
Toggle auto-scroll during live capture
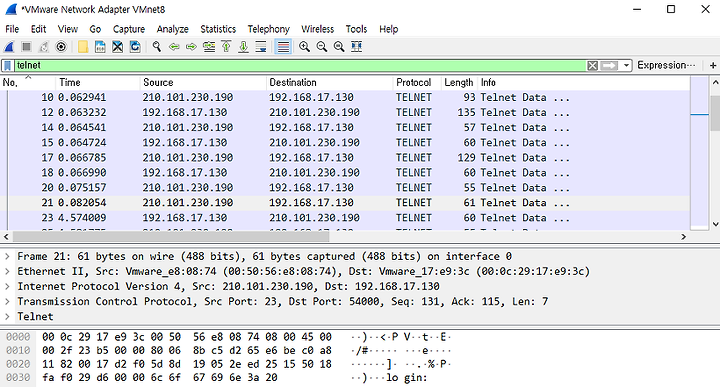click(261, 47)
